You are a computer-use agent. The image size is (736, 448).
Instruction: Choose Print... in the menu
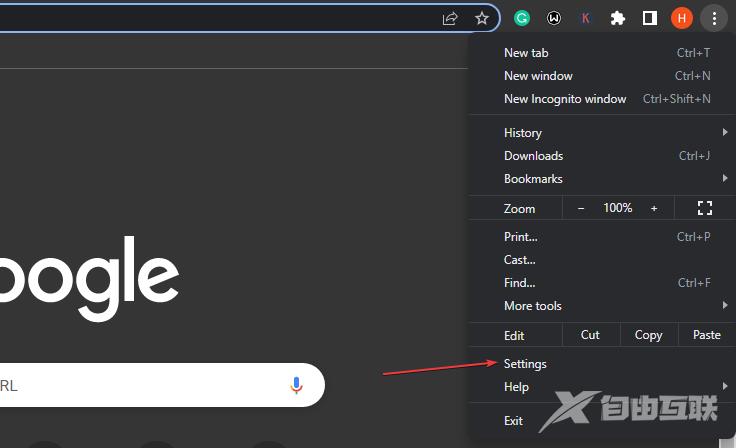(602, 237)
